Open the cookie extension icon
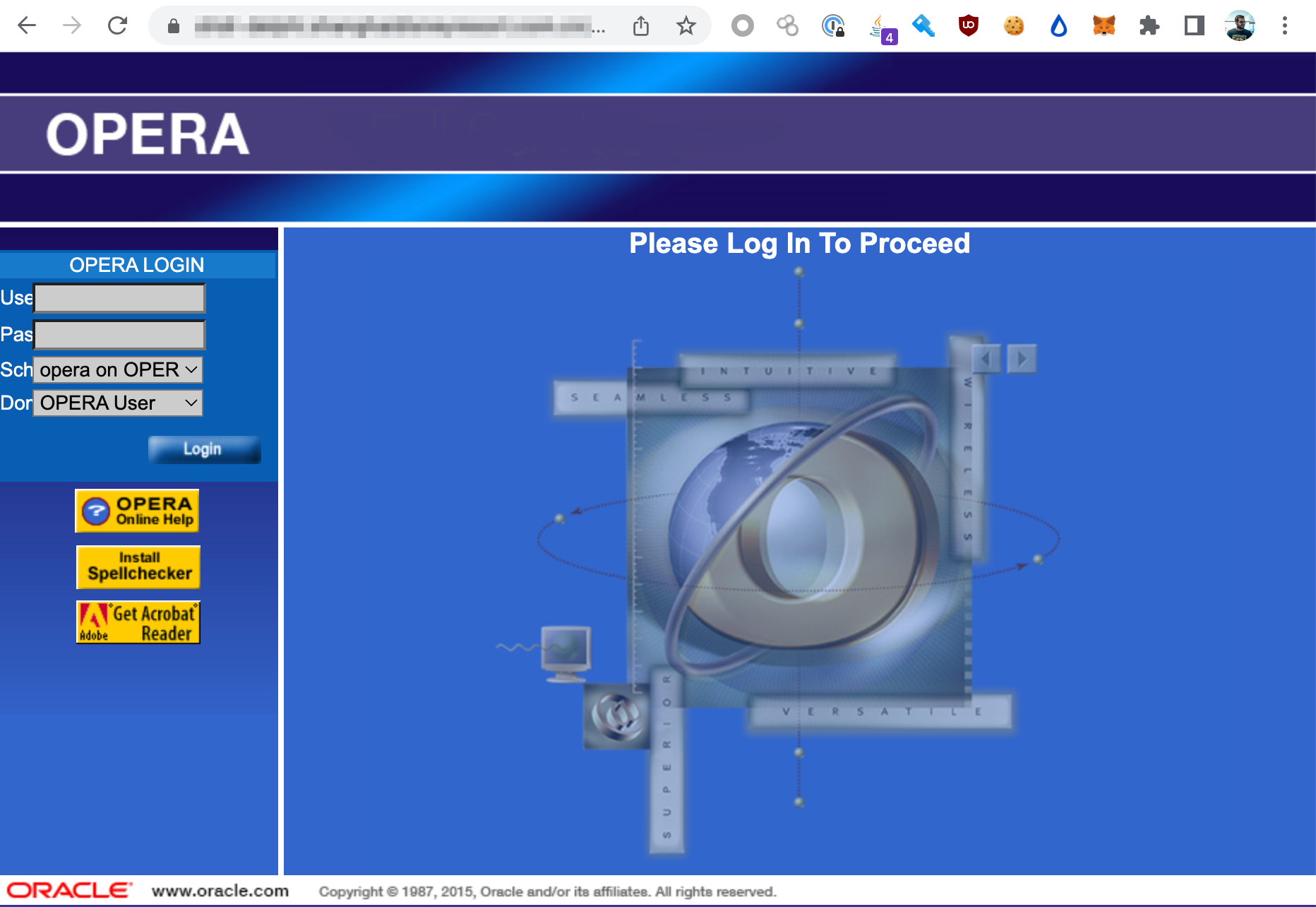Screen dimensions: 1316x907 click(1014, 26)
